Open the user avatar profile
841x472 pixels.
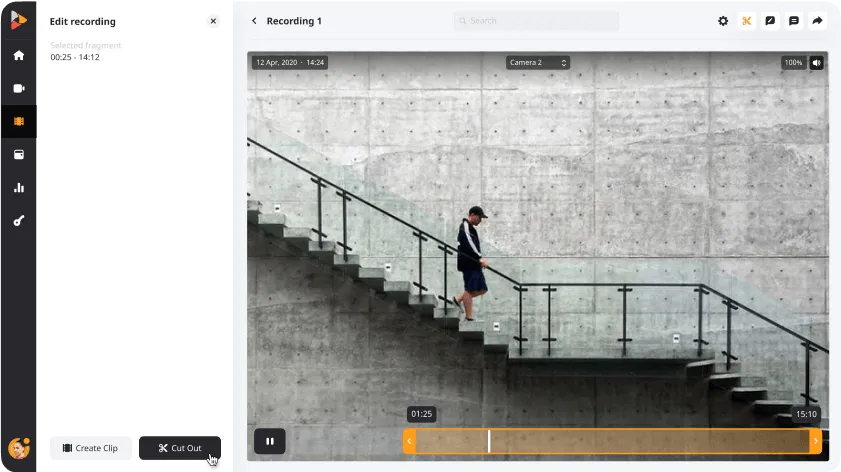pyautogui.click(x=19, y=448)
